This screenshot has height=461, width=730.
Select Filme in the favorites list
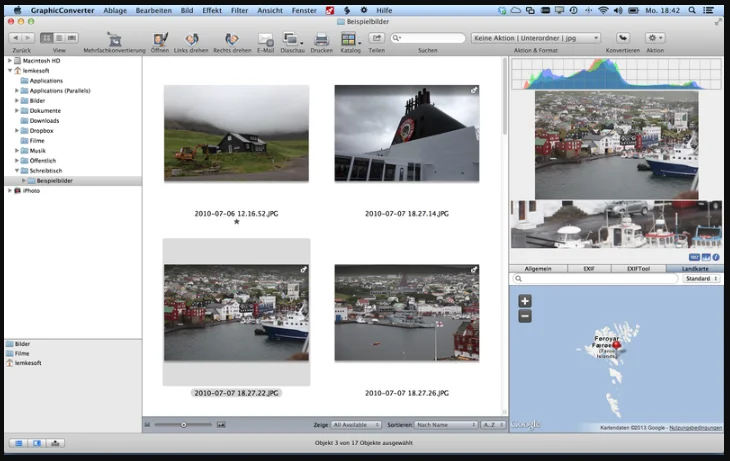(22, 353)
